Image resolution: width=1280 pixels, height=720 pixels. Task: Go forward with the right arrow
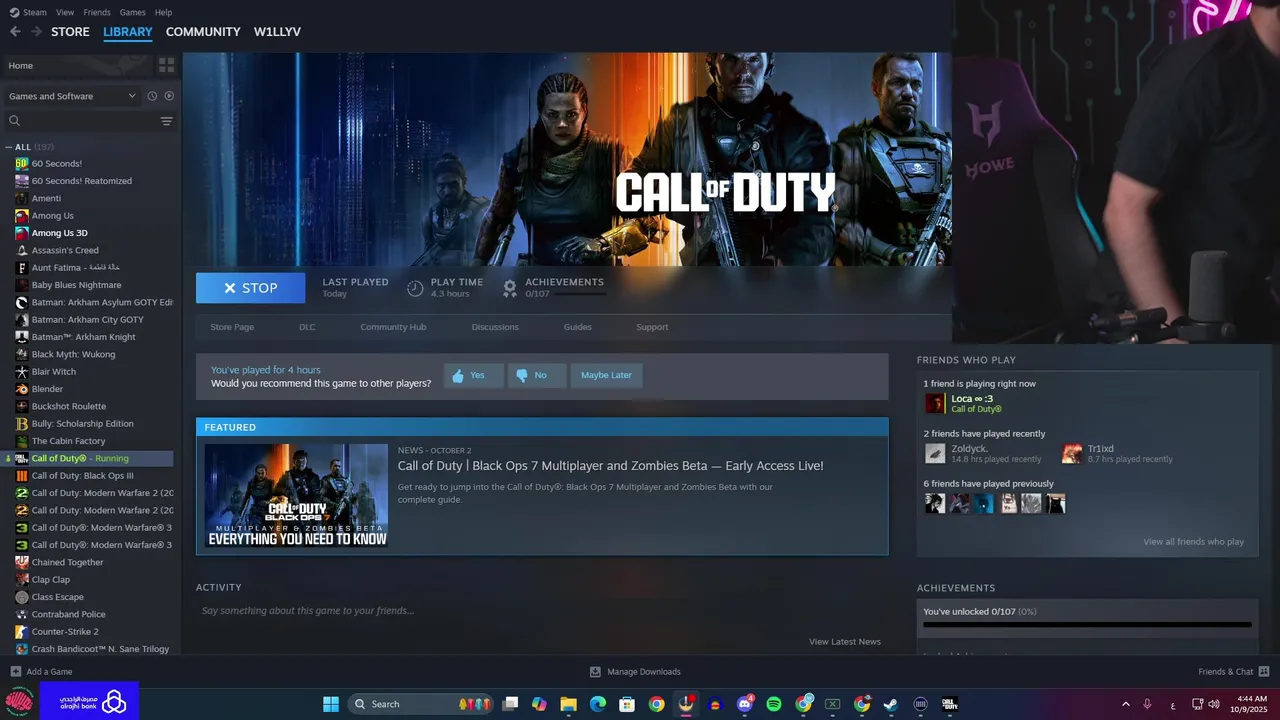36,32
